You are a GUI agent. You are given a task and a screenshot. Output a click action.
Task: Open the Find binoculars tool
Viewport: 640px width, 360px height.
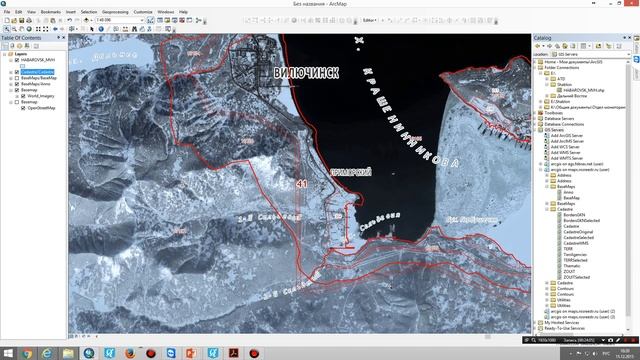tap(134, 29)
